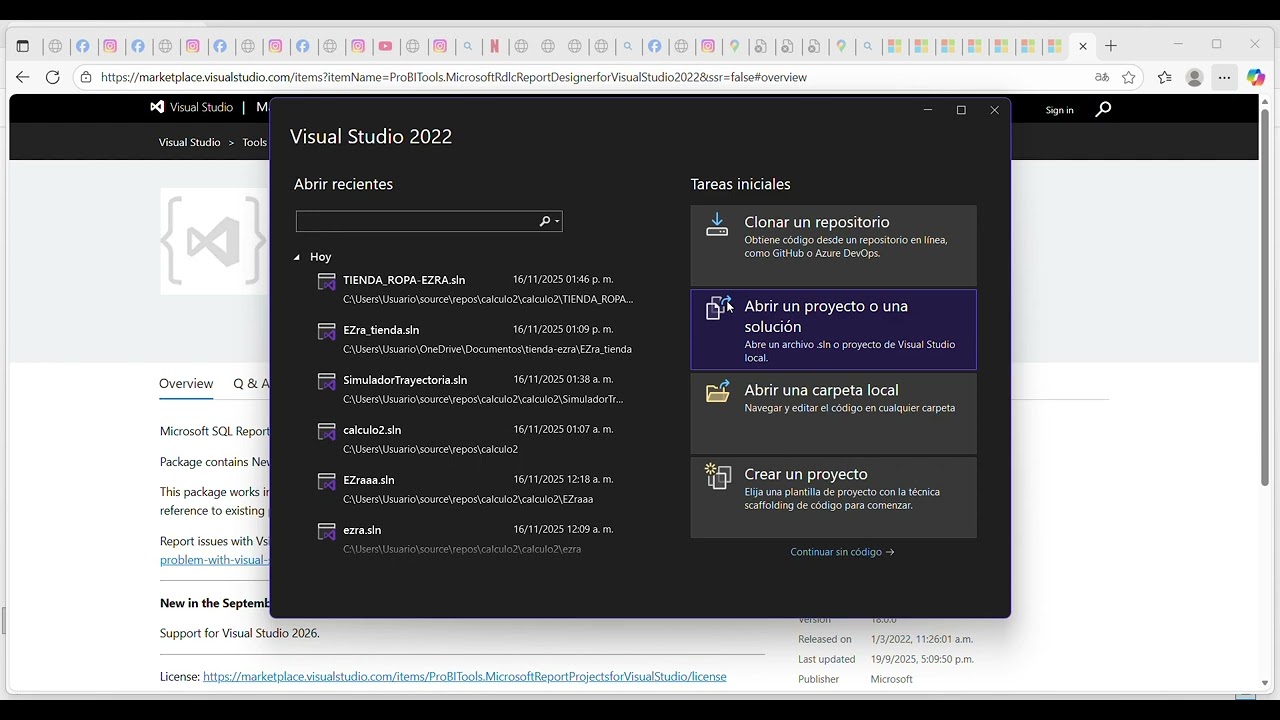
Task: Click the magnifier in the recent projects search
Action: click(545, 221)
